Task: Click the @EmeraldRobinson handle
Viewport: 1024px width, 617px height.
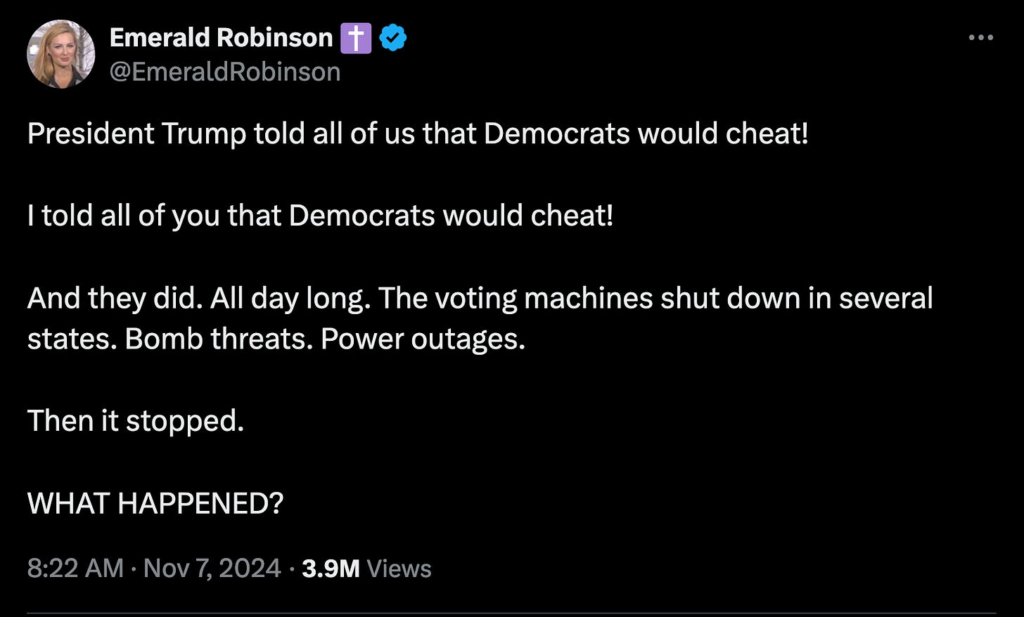Action: coord(224,71)
